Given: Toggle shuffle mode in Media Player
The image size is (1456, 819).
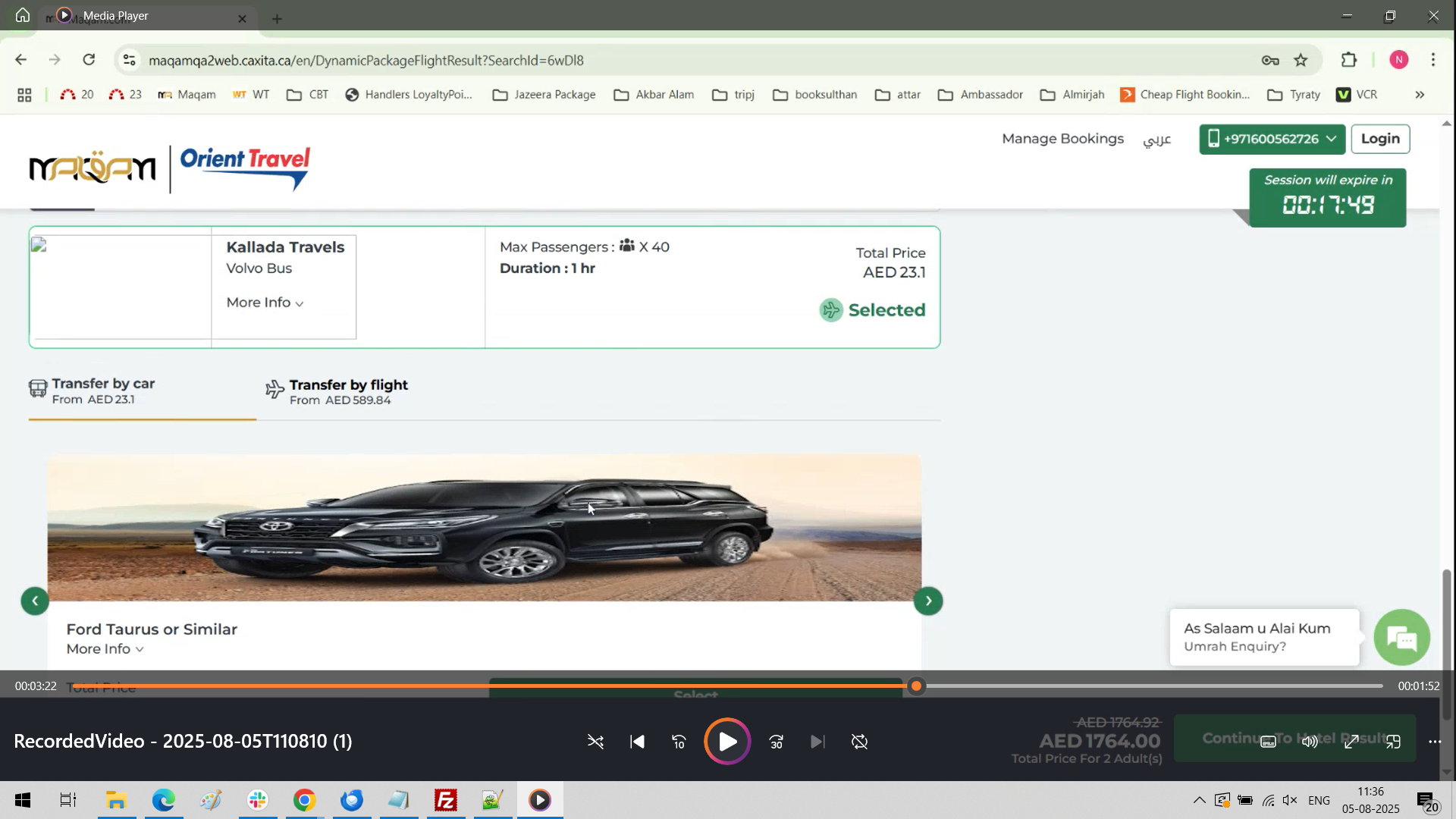Looking at the screenshot, I should click(595, 742).
